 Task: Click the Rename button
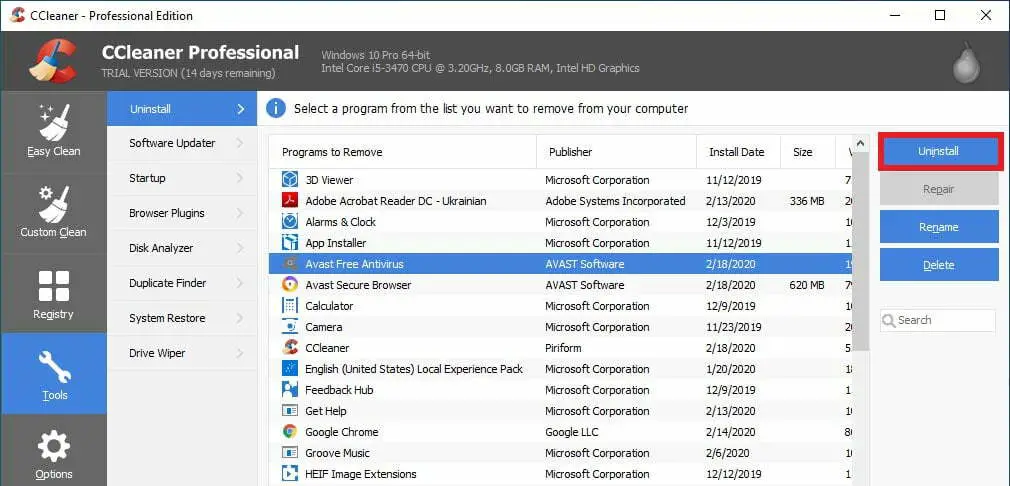[x=939, y=227]
